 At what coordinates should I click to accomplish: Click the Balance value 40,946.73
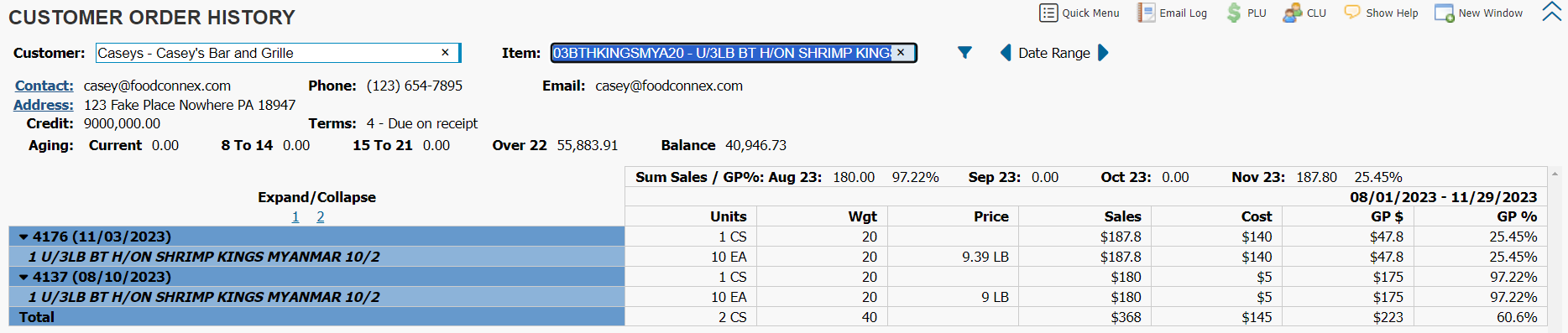(756, 145)
